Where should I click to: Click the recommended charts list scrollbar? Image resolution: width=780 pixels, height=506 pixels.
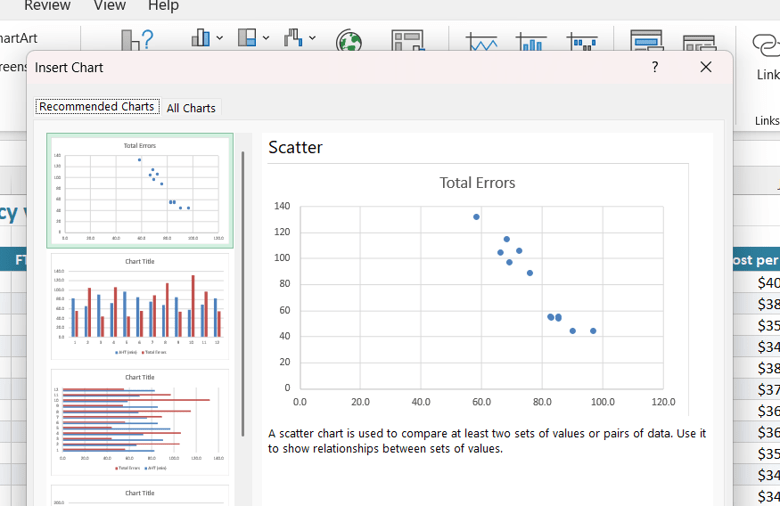click(243, 294)
